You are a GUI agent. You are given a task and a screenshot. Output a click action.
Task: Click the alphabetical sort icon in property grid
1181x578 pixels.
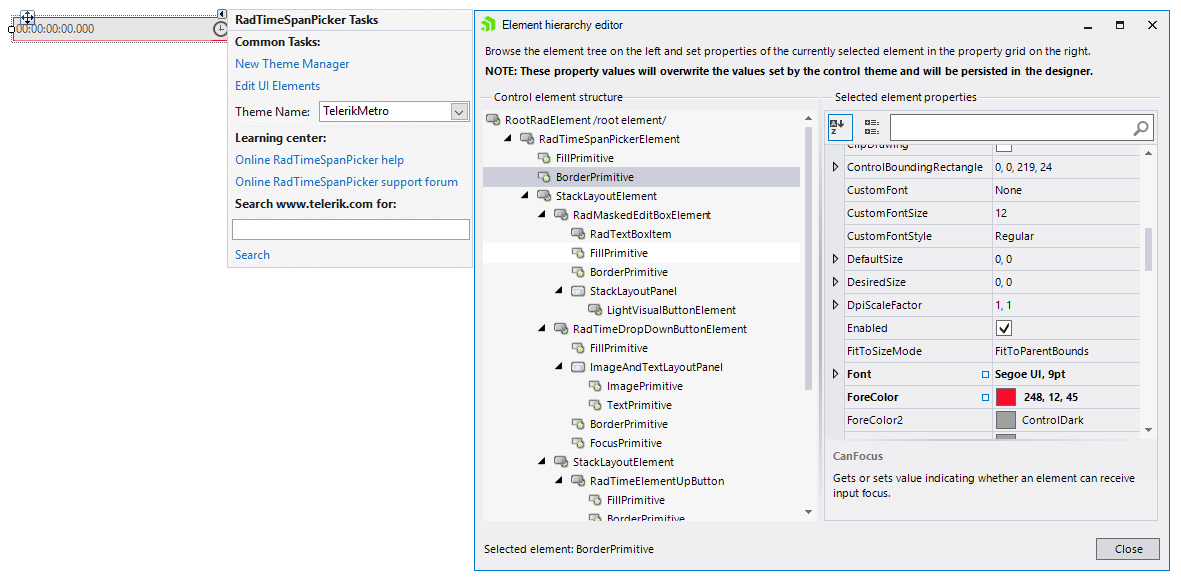(839, 126)
